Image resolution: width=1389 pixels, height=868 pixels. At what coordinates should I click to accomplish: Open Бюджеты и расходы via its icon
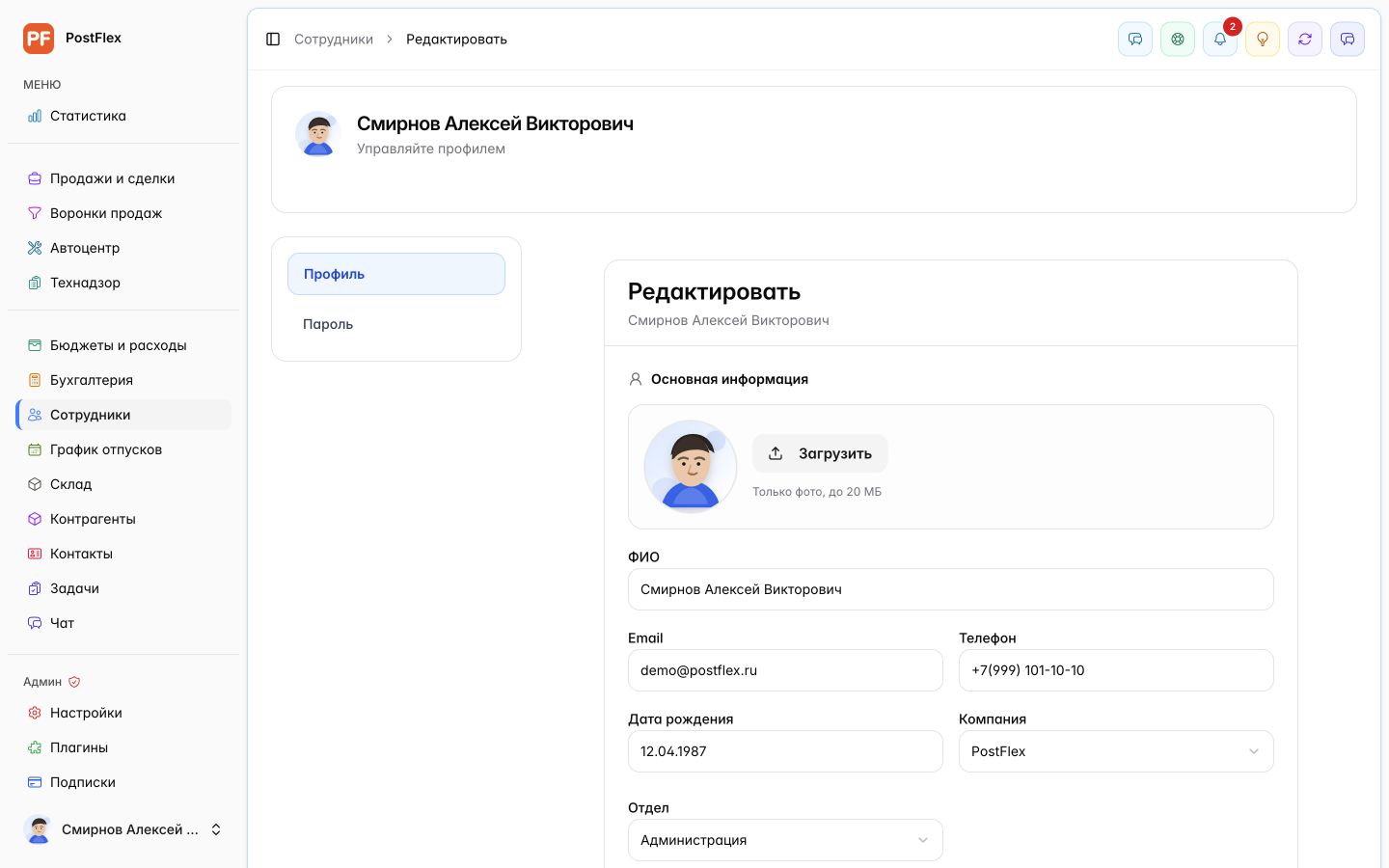(35, 345)
